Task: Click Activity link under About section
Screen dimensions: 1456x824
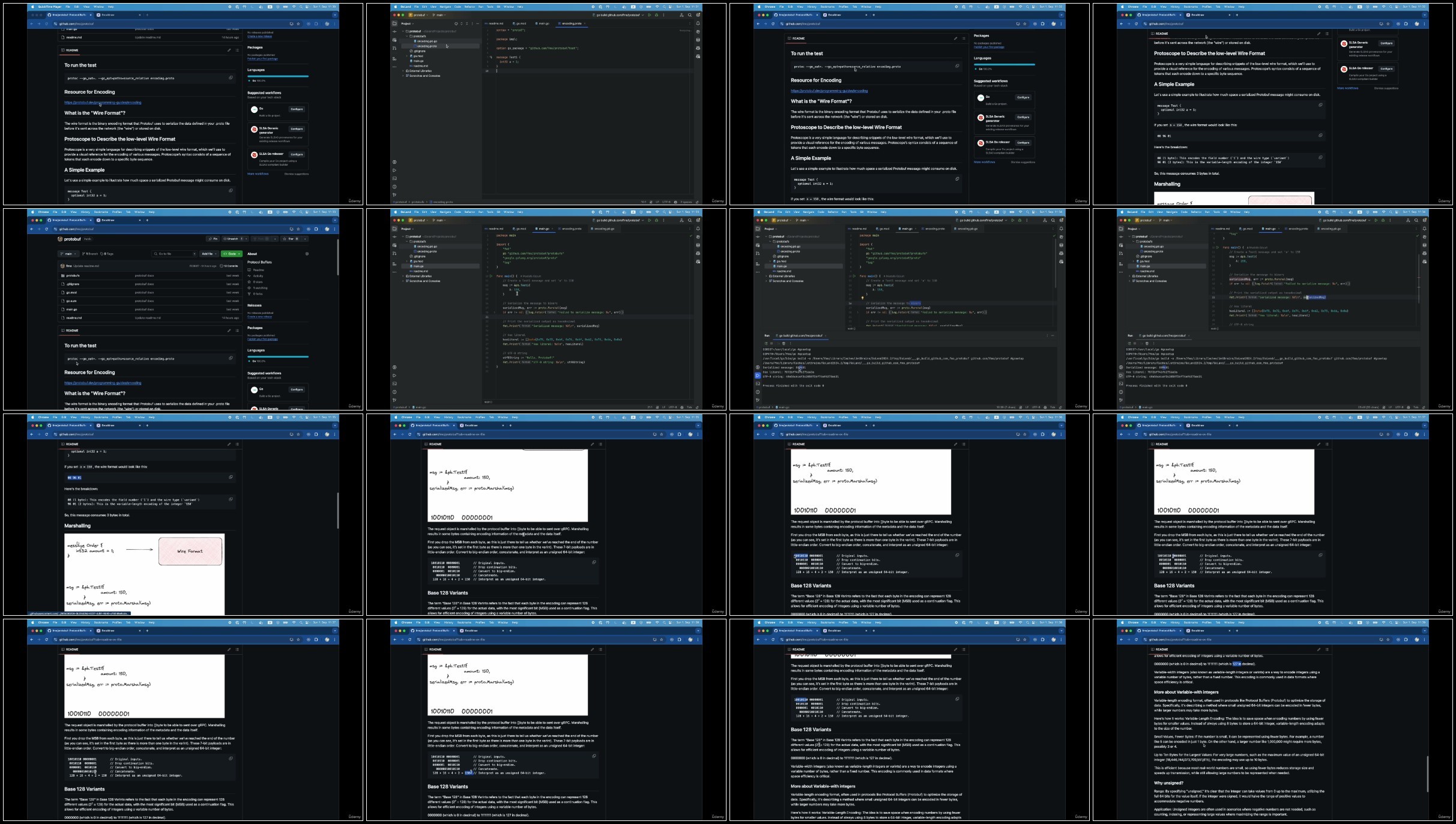Action: [x=258, y=276]
